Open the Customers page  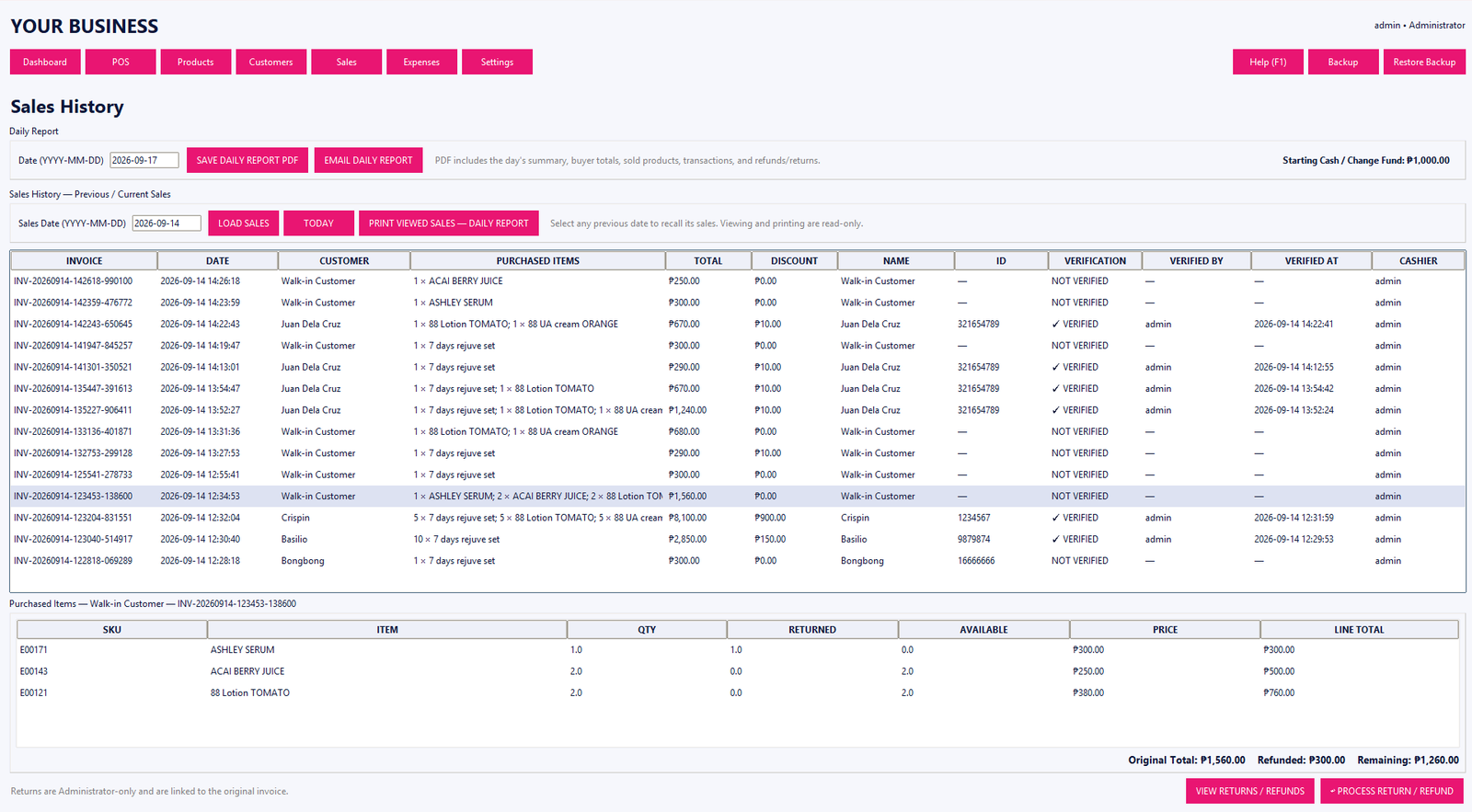[271, 62]
